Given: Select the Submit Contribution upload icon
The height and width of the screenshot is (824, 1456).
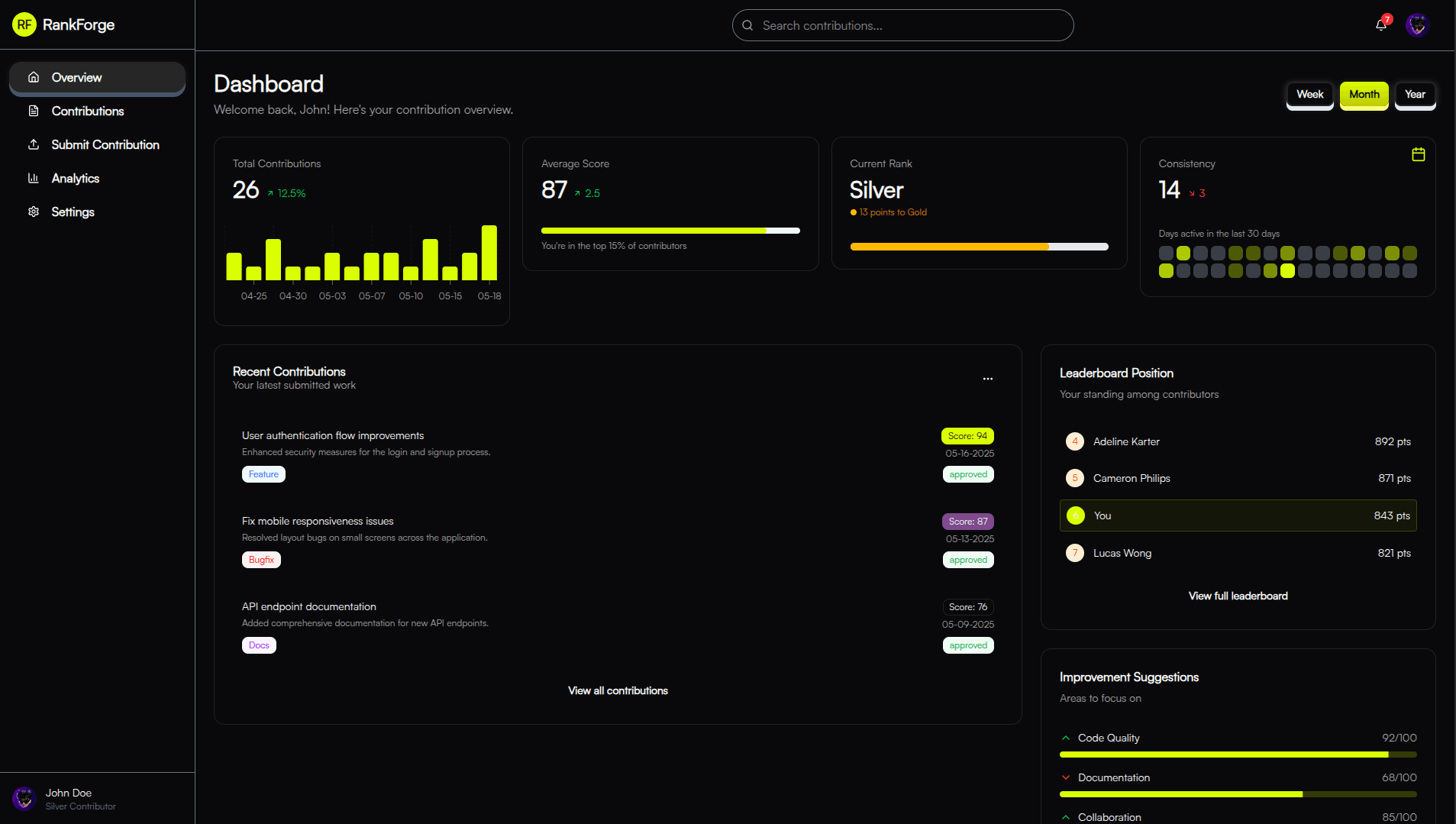Looking at the screenshot, I should click(34, 144).
